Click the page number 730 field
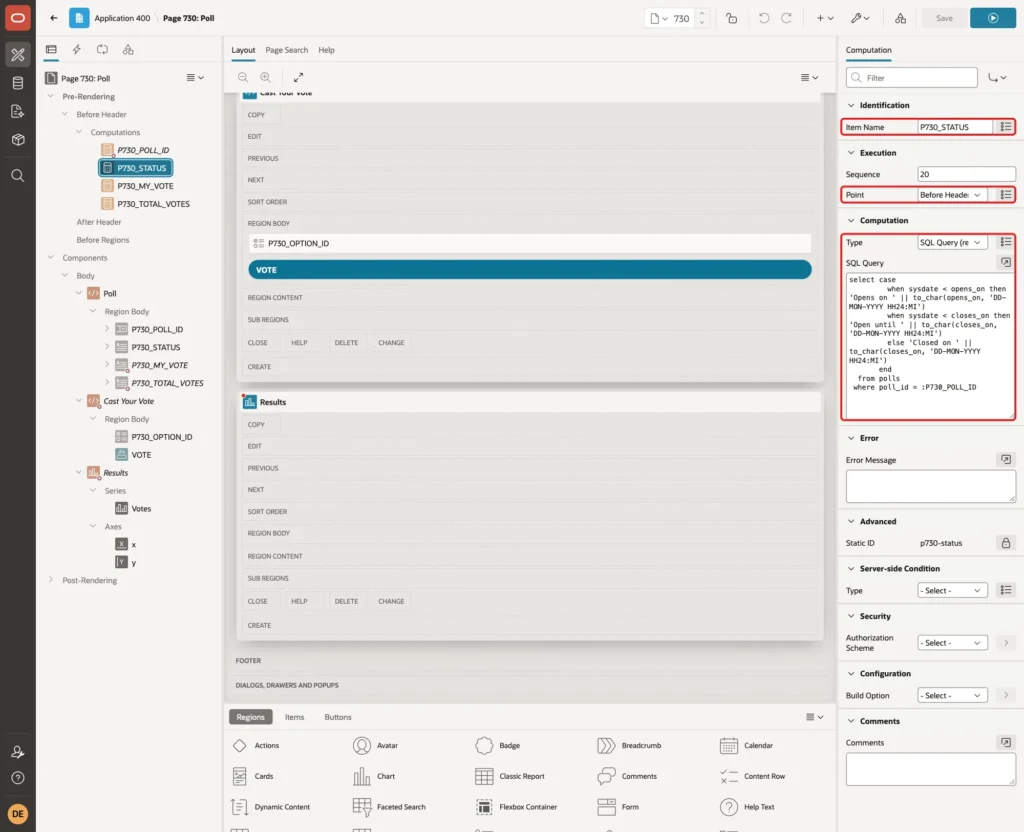The height and width of the screenshot is (832, 1024). pos(682,18)
